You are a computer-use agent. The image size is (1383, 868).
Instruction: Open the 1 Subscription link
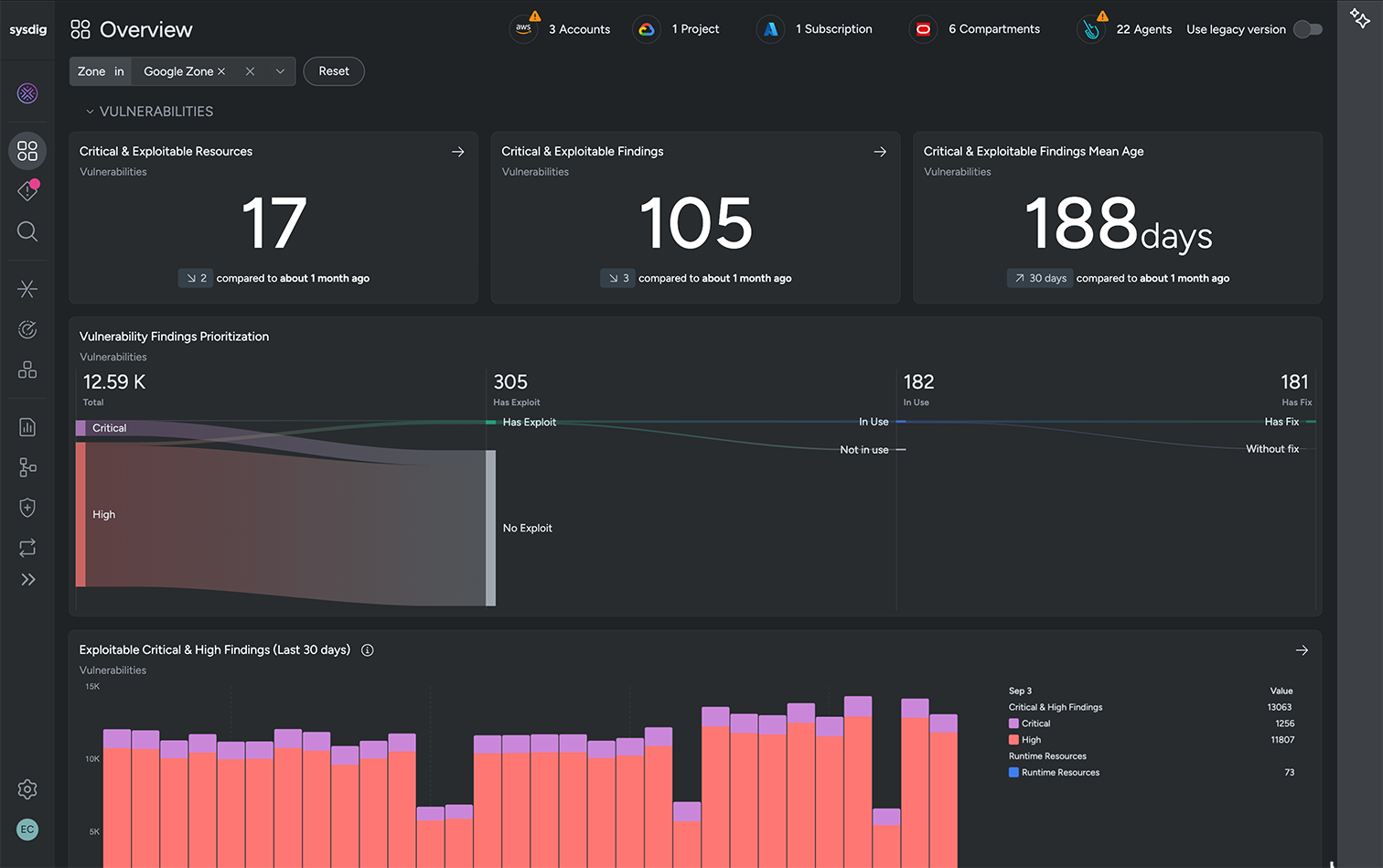click(833, 29)
